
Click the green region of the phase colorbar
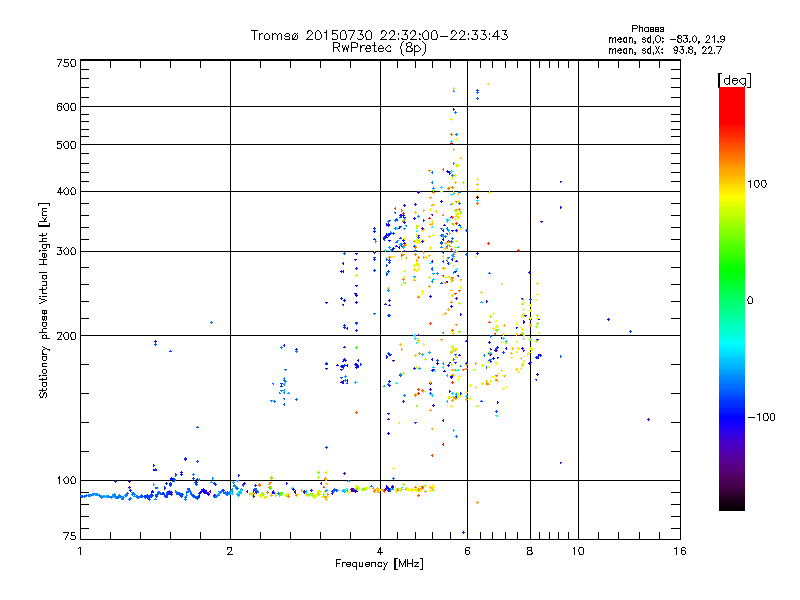click(x=732, y=270)
